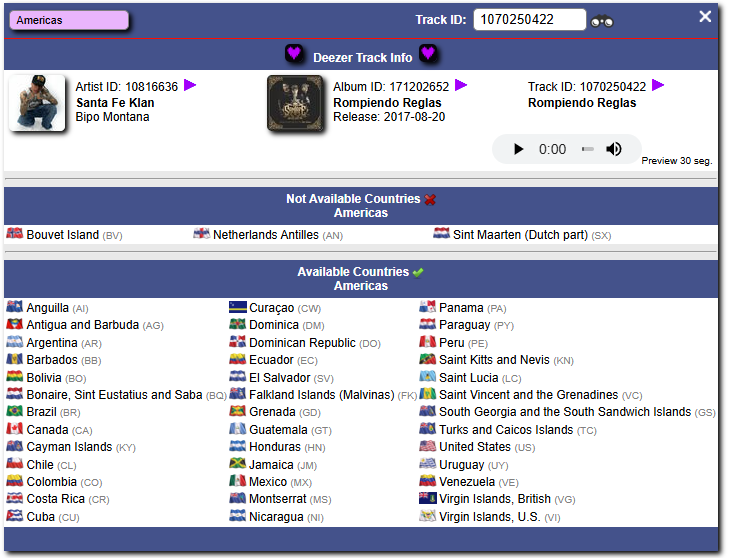731x558 pixels.
Task: Click the Canada flag icon
Action: coord(14,428)
